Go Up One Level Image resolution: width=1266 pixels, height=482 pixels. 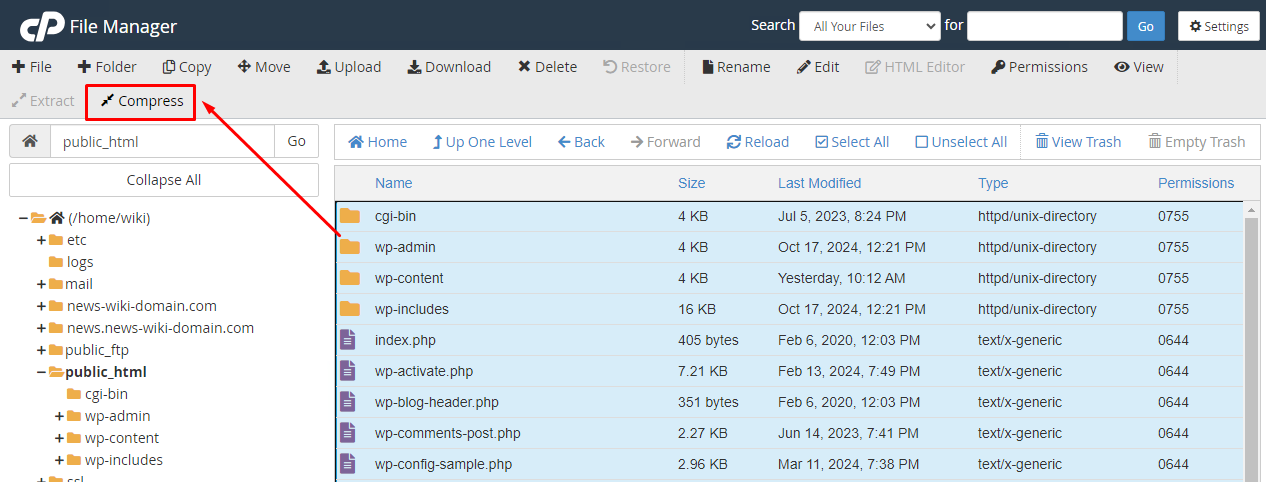point(482,142)
